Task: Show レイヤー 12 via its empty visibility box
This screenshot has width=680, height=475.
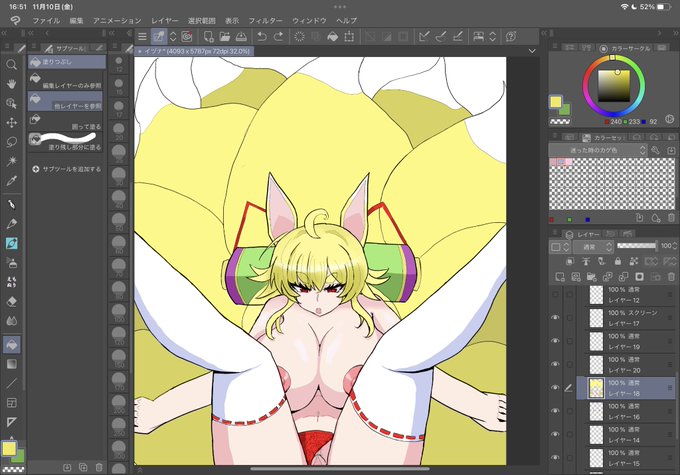Action: [555, 295]
